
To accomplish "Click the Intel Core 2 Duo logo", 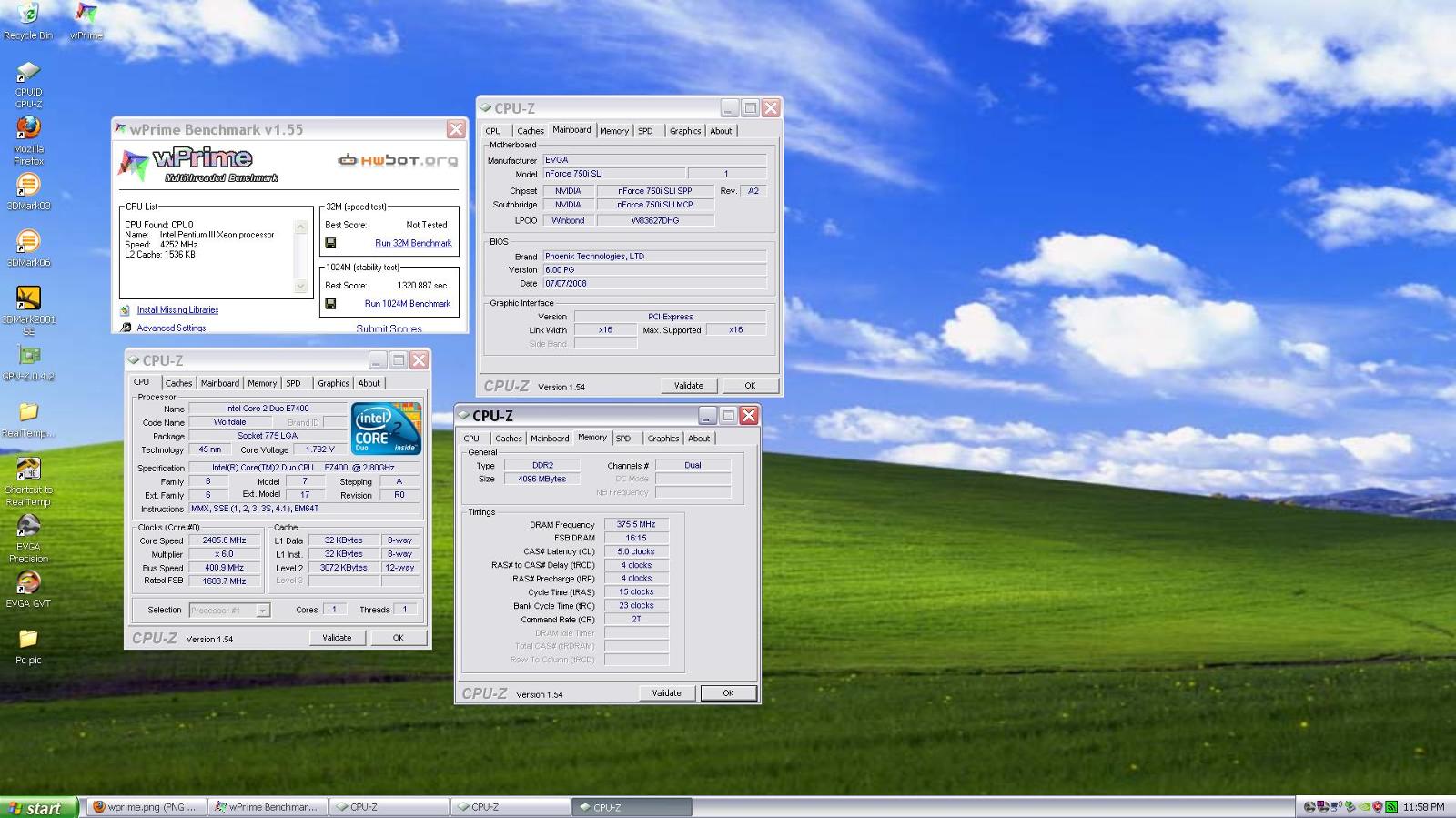I will coord(387,428).
